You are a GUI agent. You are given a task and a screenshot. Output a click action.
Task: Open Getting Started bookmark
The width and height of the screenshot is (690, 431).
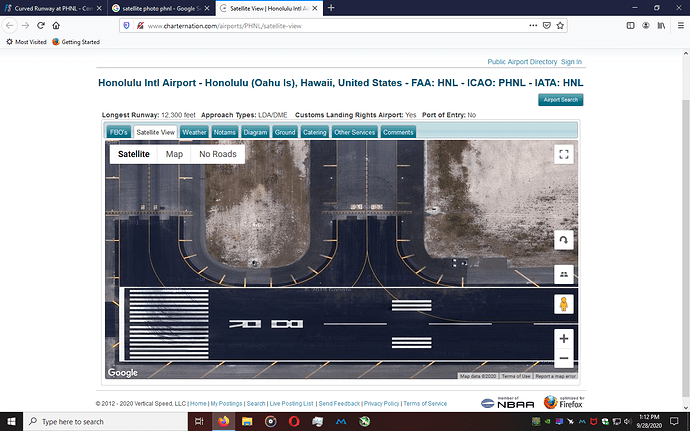click(76, 42)
